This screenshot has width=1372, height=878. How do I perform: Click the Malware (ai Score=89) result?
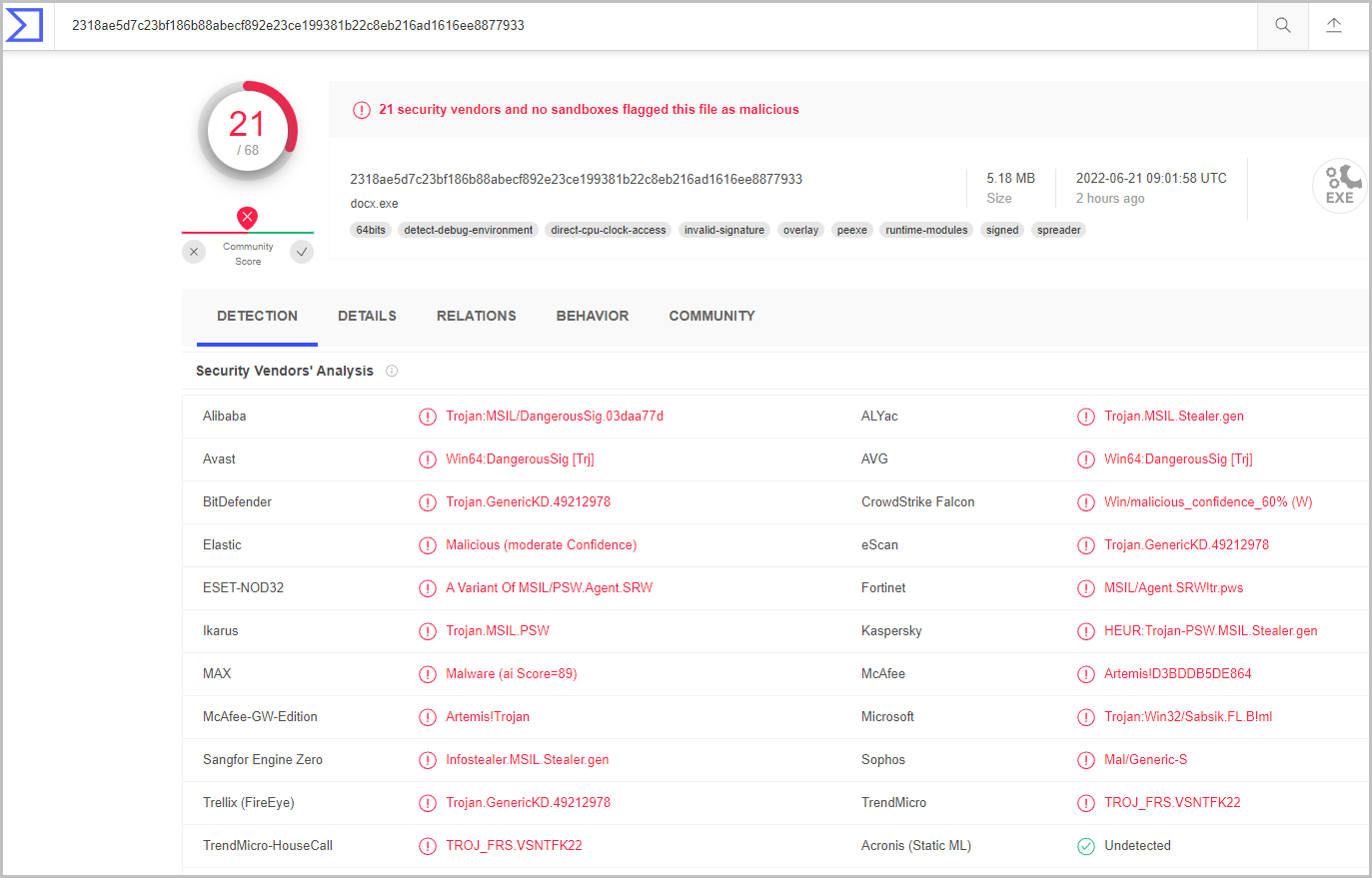pos(512,673)
